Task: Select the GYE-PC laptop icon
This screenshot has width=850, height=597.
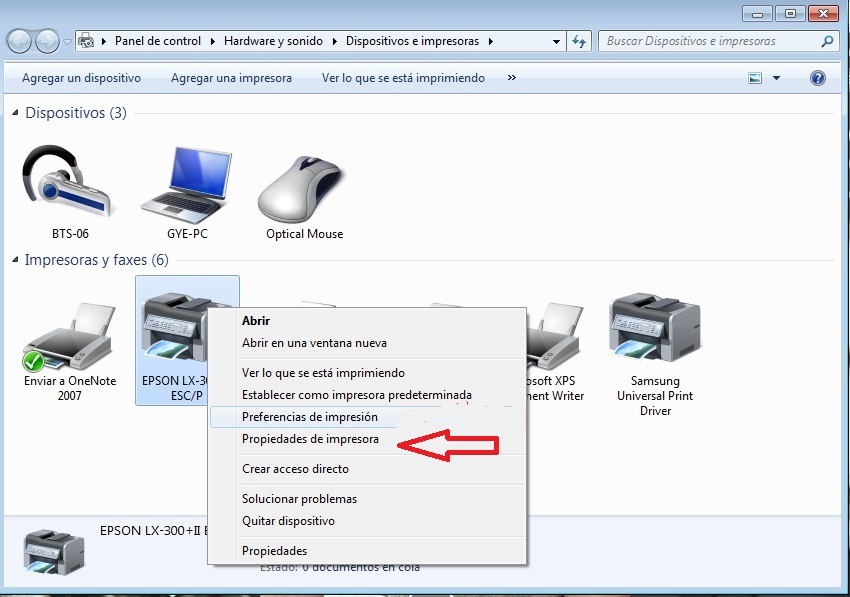Action: click(x=186, y=185)
